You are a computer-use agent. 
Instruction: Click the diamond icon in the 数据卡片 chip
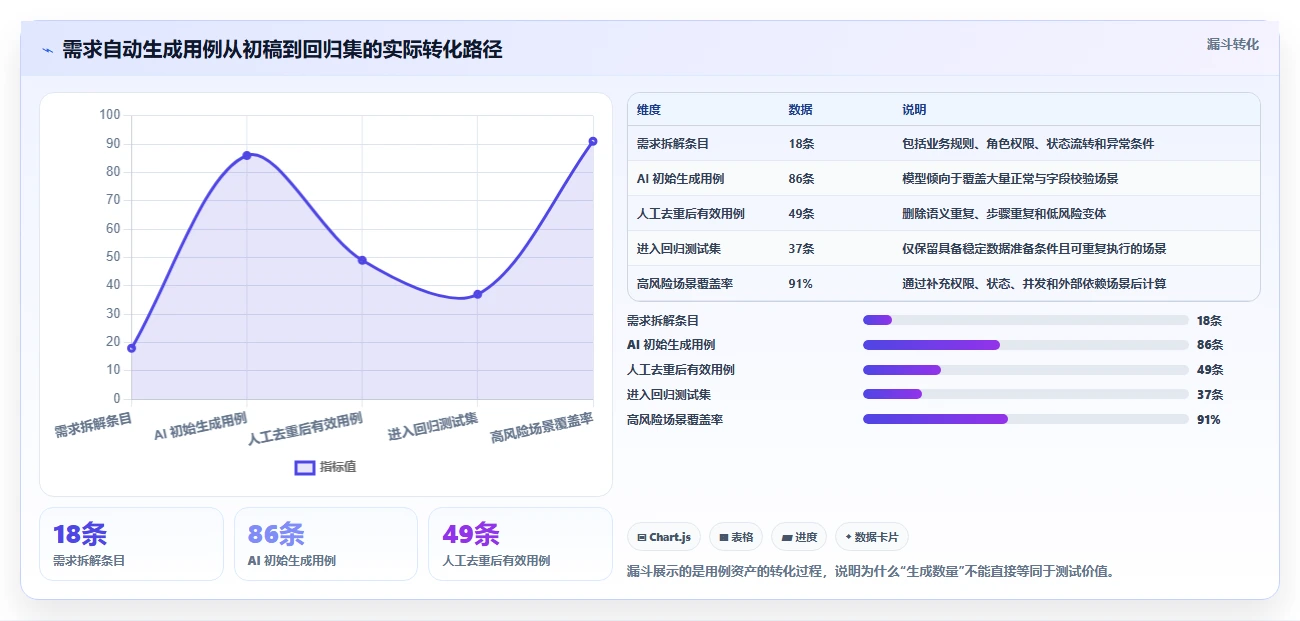pyautogui.click(x=849, y=538)
